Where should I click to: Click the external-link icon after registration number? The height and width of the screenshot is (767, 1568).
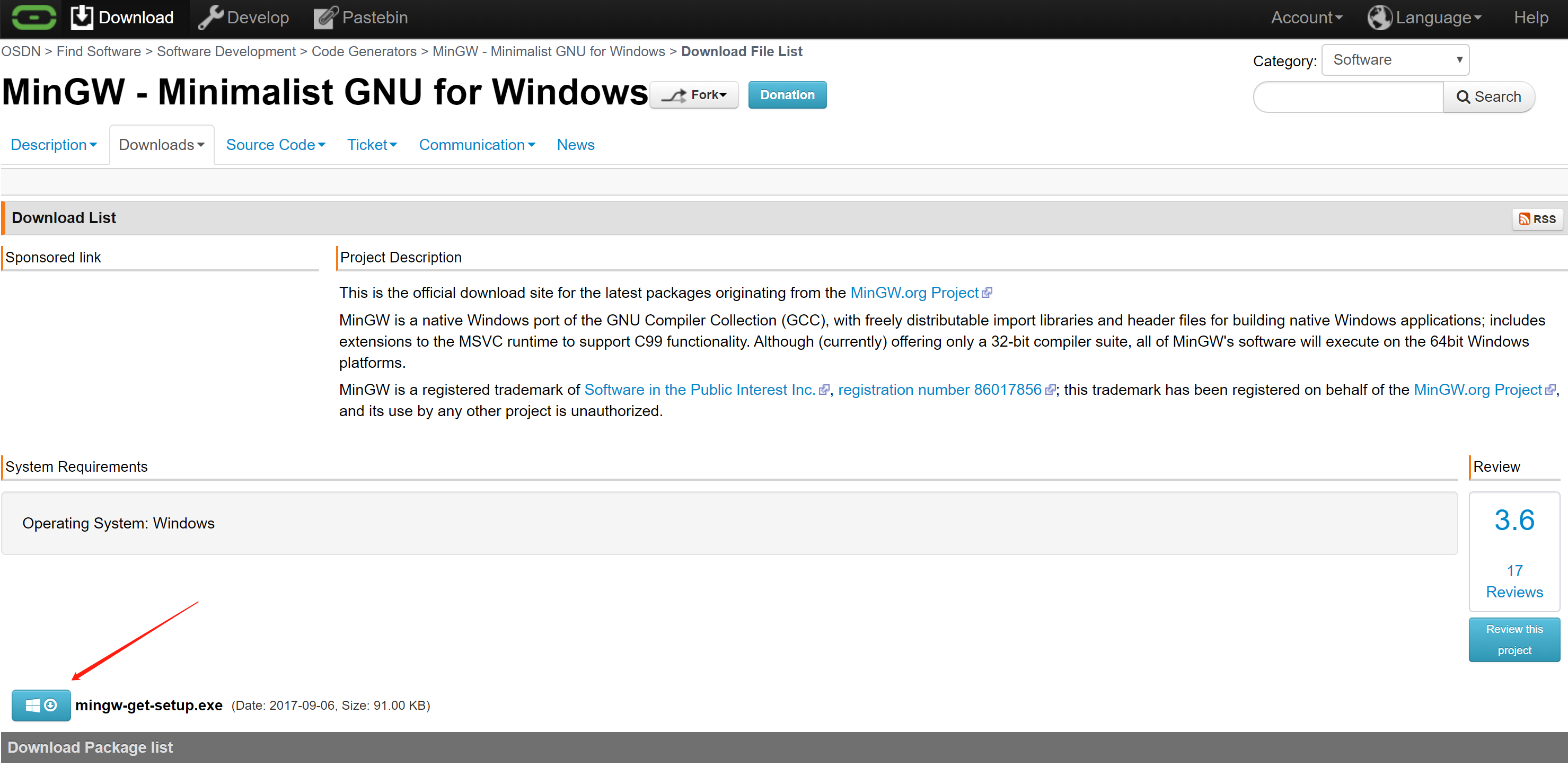click(1050, 390)
